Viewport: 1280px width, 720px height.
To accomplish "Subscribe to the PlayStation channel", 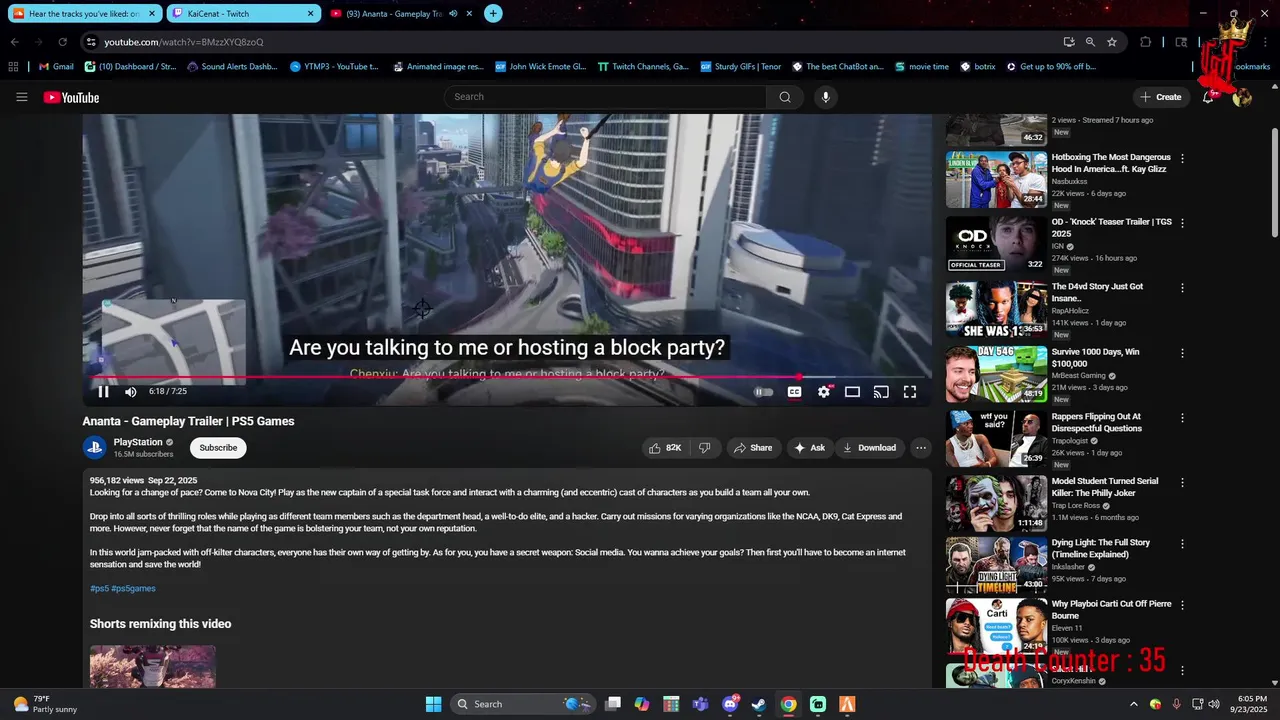I will [x=218, y=448].
